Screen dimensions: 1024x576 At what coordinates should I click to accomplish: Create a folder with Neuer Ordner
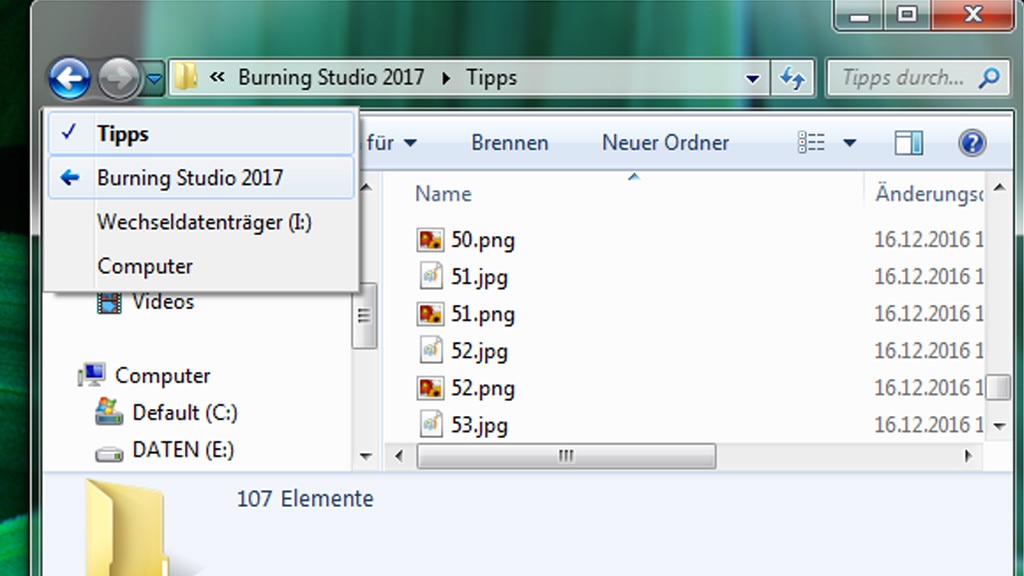665,143
